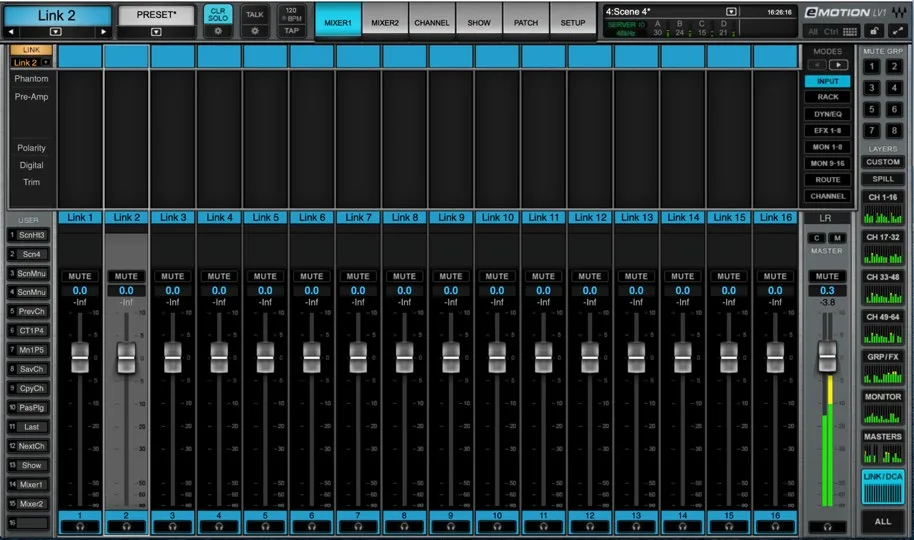This screenshot has height=540, width=914.
Task: Select the ROUTE mode
Action: (x=827, y=180)
